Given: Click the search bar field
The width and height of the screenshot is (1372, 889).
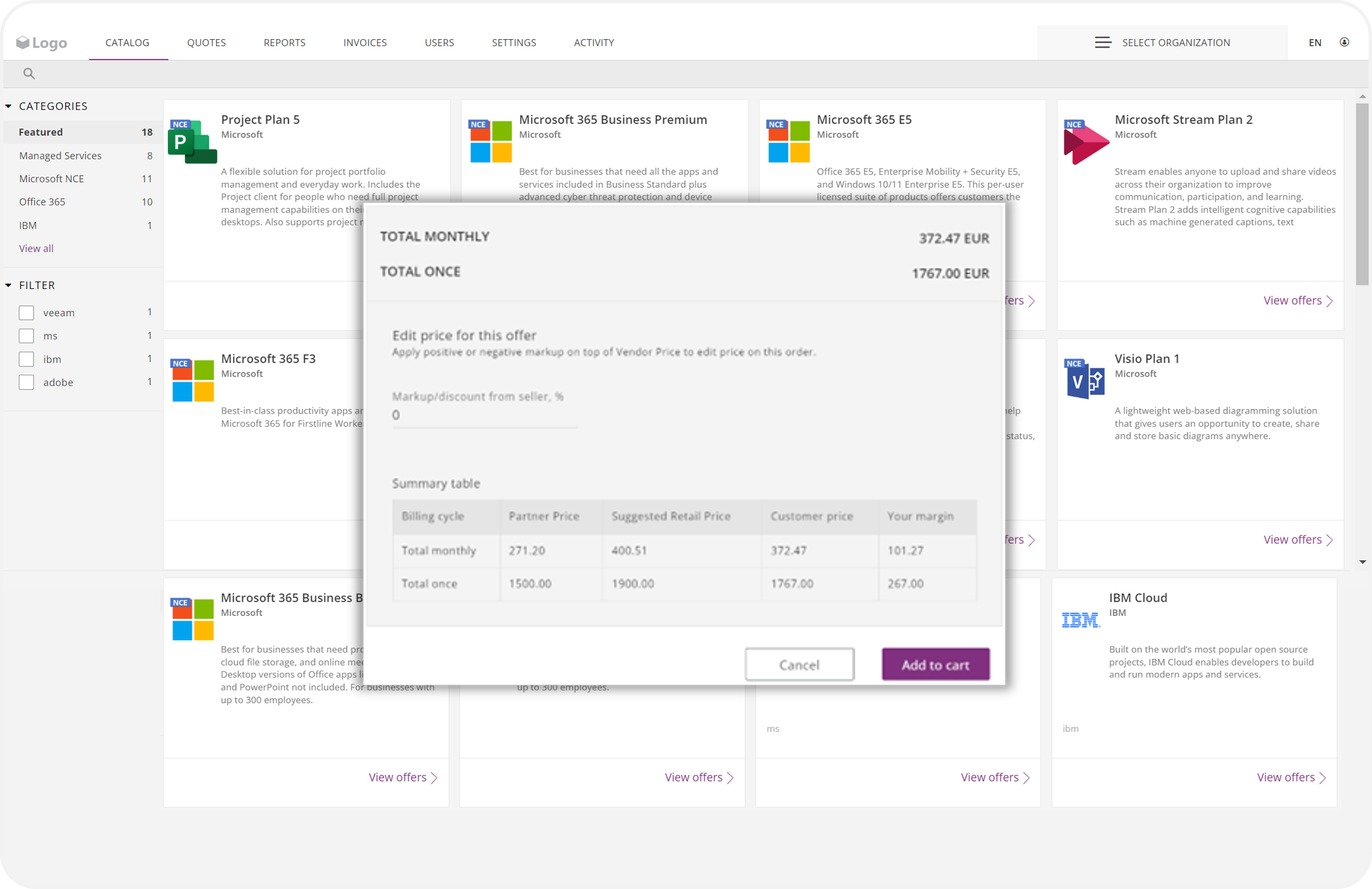Looking at the screenshot, I should pyautogui.click(x=686, y=74).
